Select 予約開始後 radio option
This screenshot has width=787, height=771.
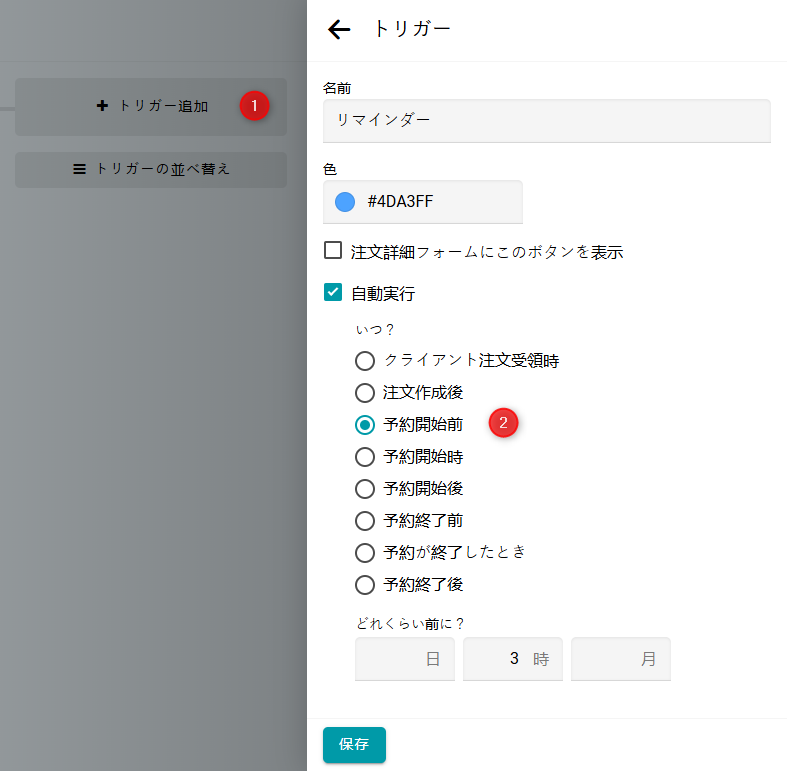tap(365, 489)
